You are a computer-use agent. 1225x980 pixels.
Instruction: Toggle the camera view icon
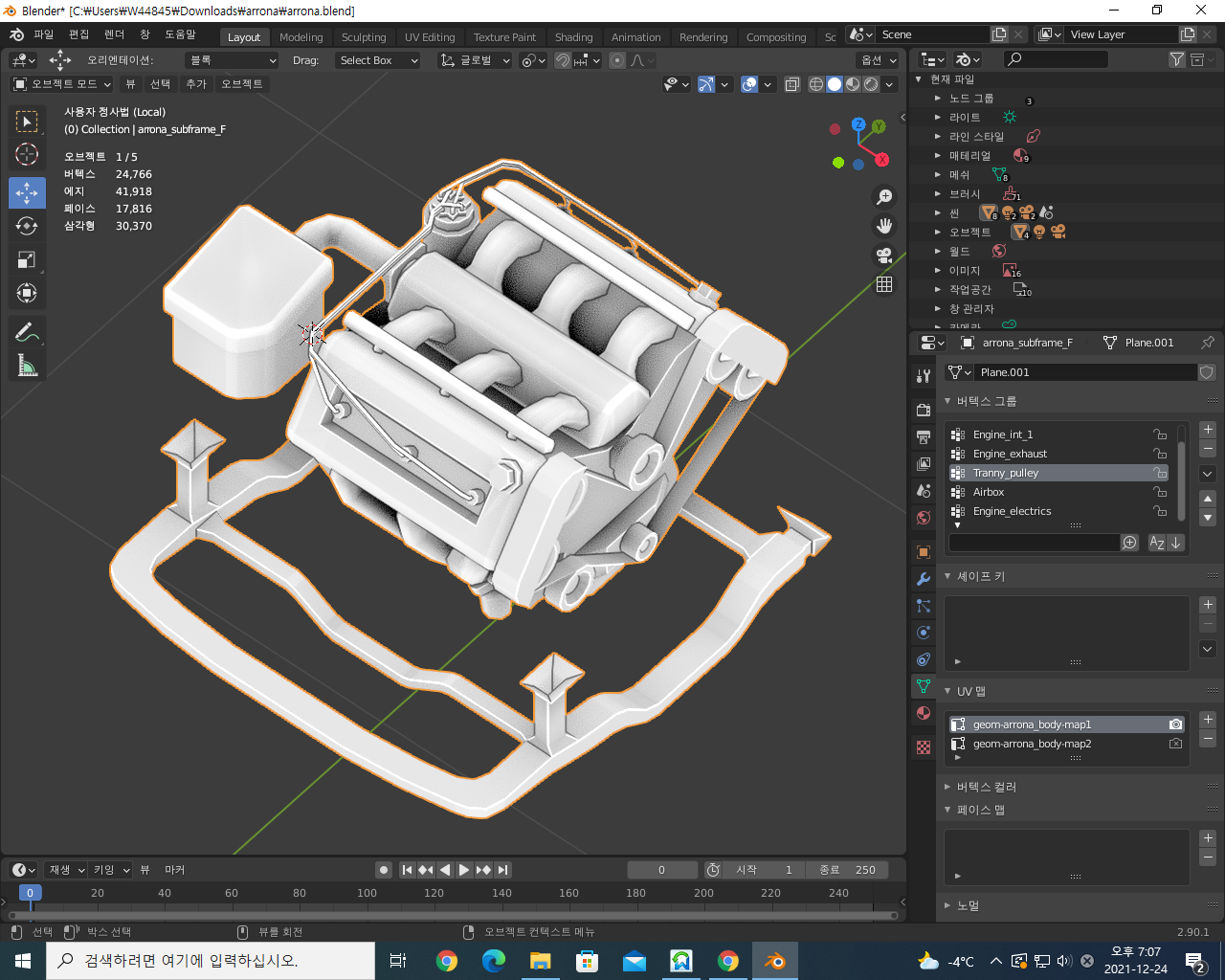pos(884,256)
